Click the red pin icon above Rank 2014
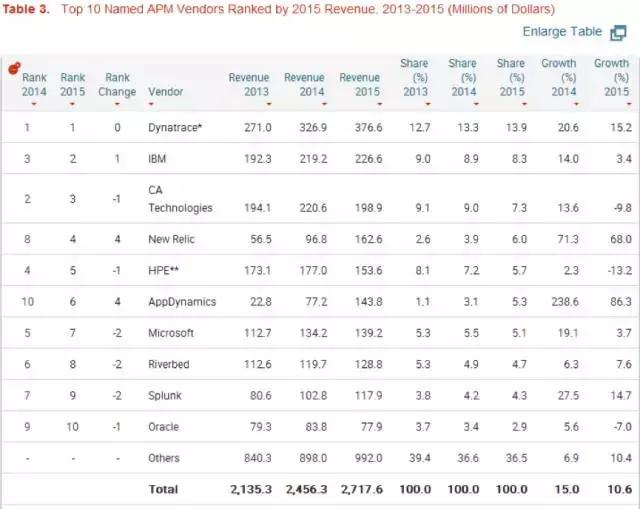The width and height of the screenshot is (640, 509). coord(14,69)
